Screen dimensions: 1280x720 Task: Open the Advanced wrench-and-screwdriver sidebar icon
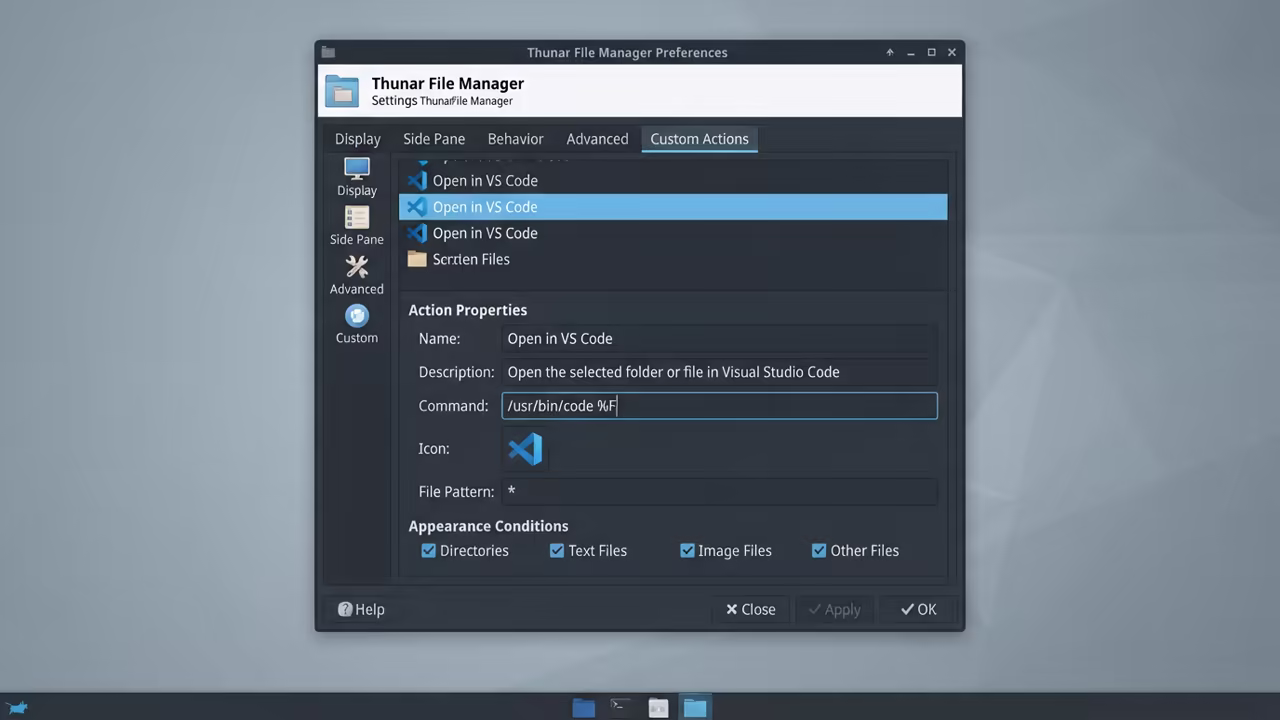[357, 266]
